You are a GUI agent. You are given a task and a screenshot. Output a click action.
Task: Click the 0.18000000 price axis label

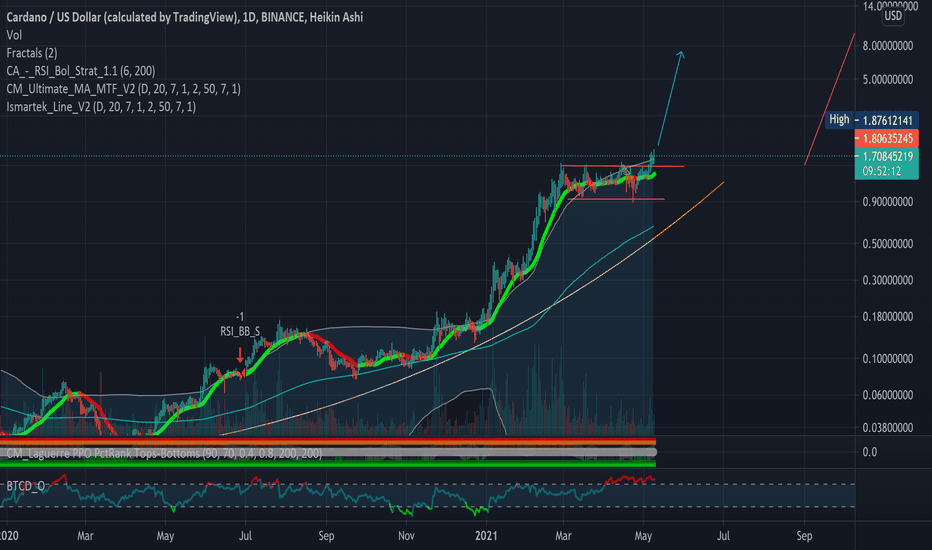coord(887,316)
